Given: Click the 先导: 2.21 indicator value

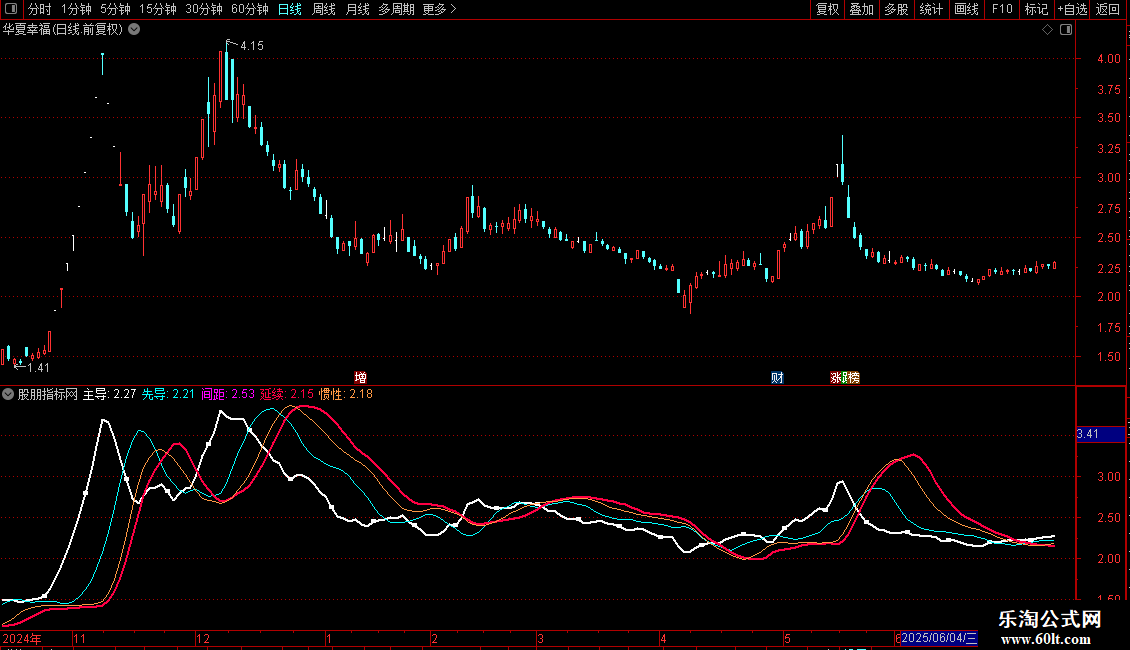Looking at the screenshot, I should pos(168,394).
